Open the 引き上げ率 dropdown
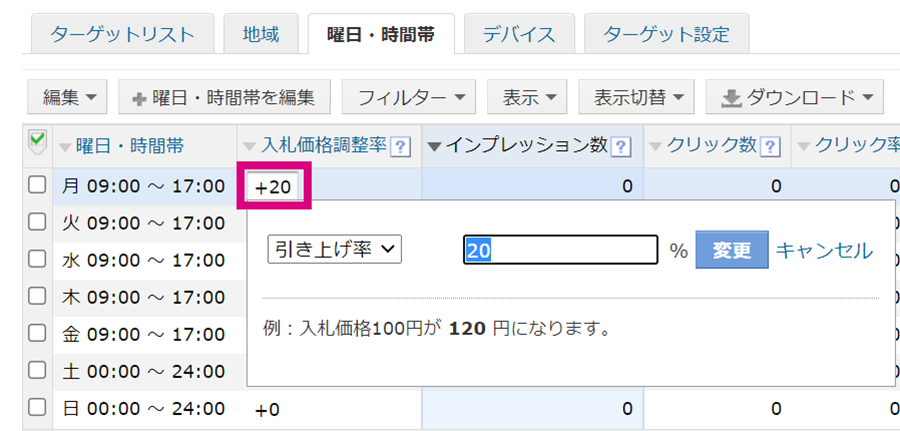Image resolution: width=900 pixels, height=431 pixels. [x=335, y=250]
